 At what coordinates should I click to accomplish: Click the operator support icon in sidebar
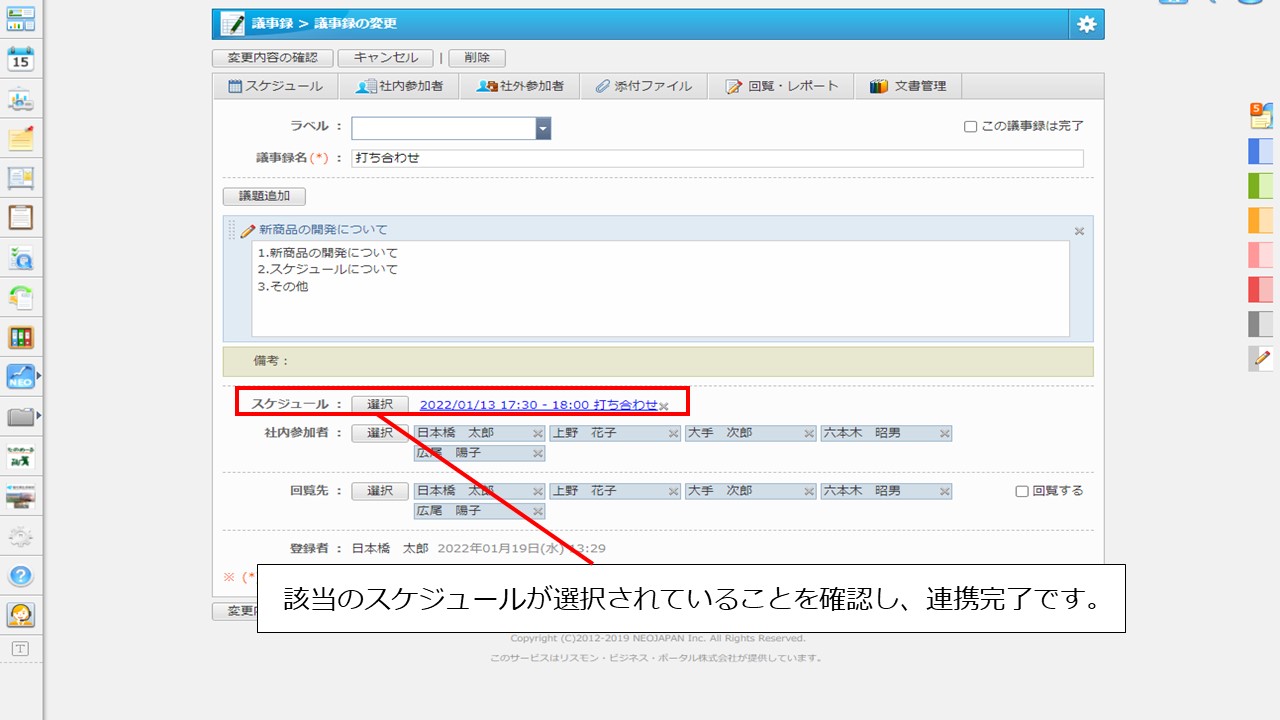[21, 614]
